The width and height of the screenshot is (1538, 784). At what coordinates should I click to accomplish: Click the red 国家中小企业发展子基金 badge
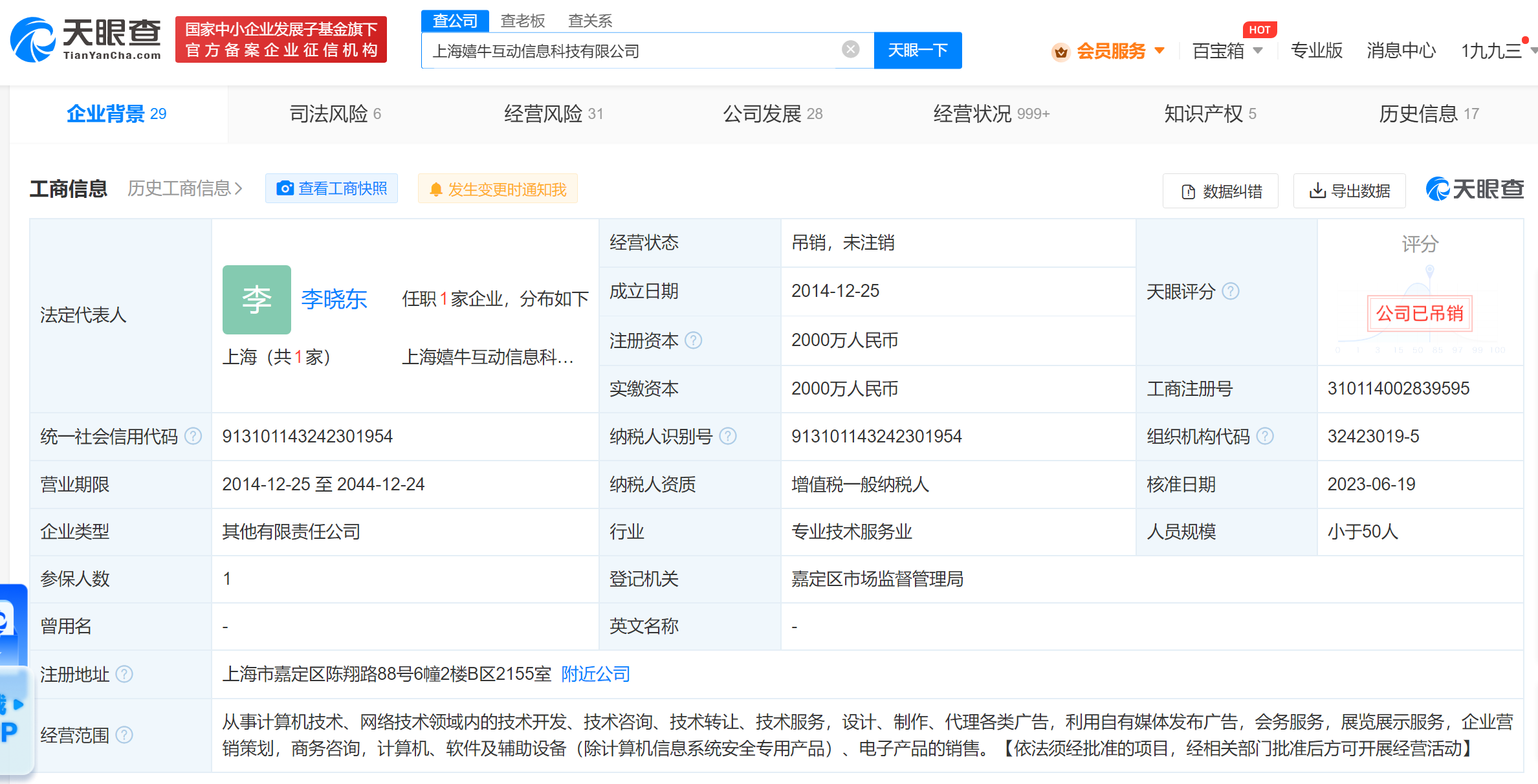[281, 39]
